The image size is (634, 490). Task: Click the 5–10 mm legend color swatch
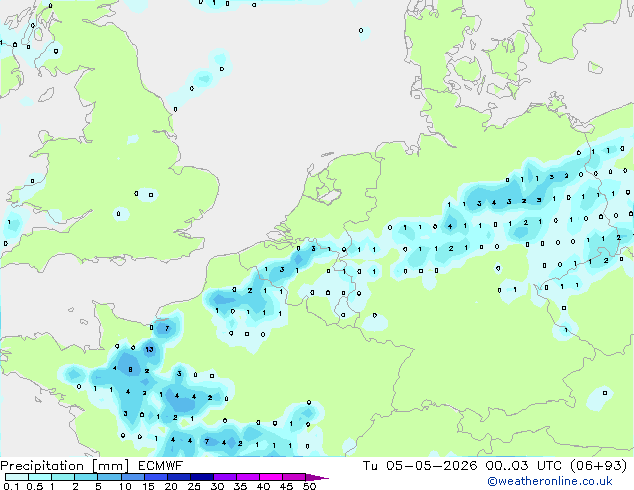coord(110,477)
